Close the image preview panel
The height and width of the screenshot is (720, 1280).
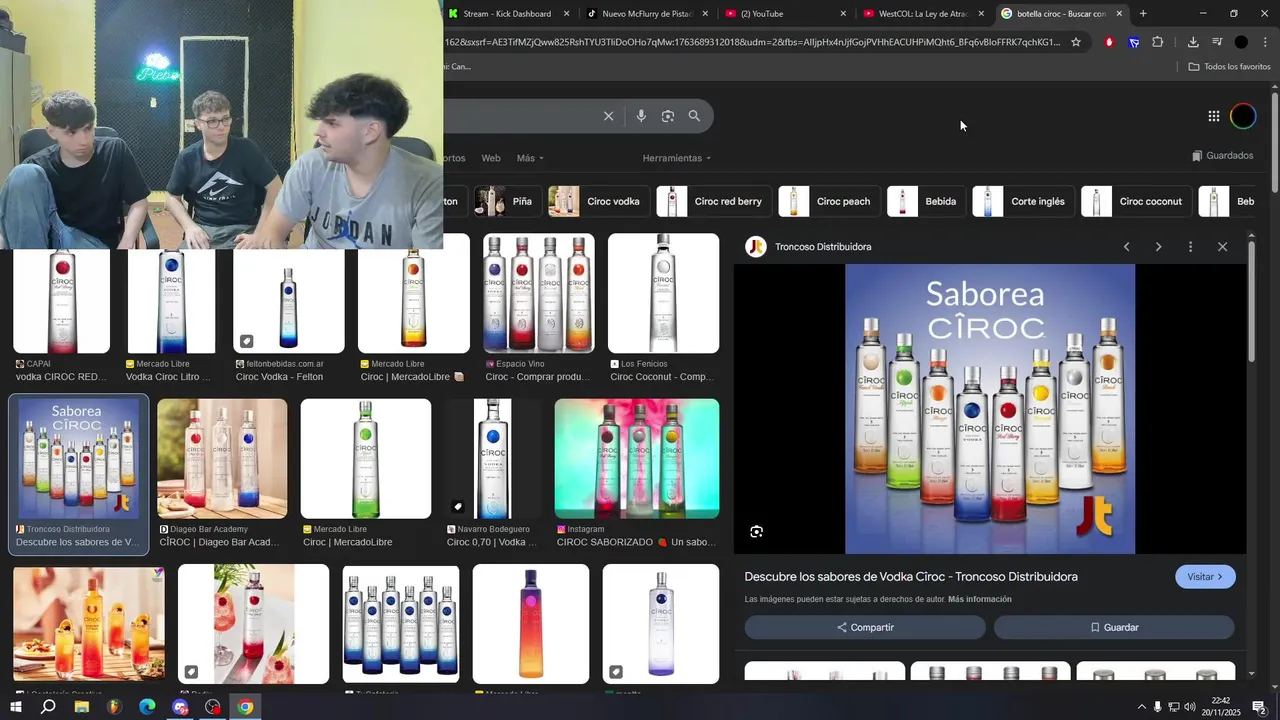1222,247
